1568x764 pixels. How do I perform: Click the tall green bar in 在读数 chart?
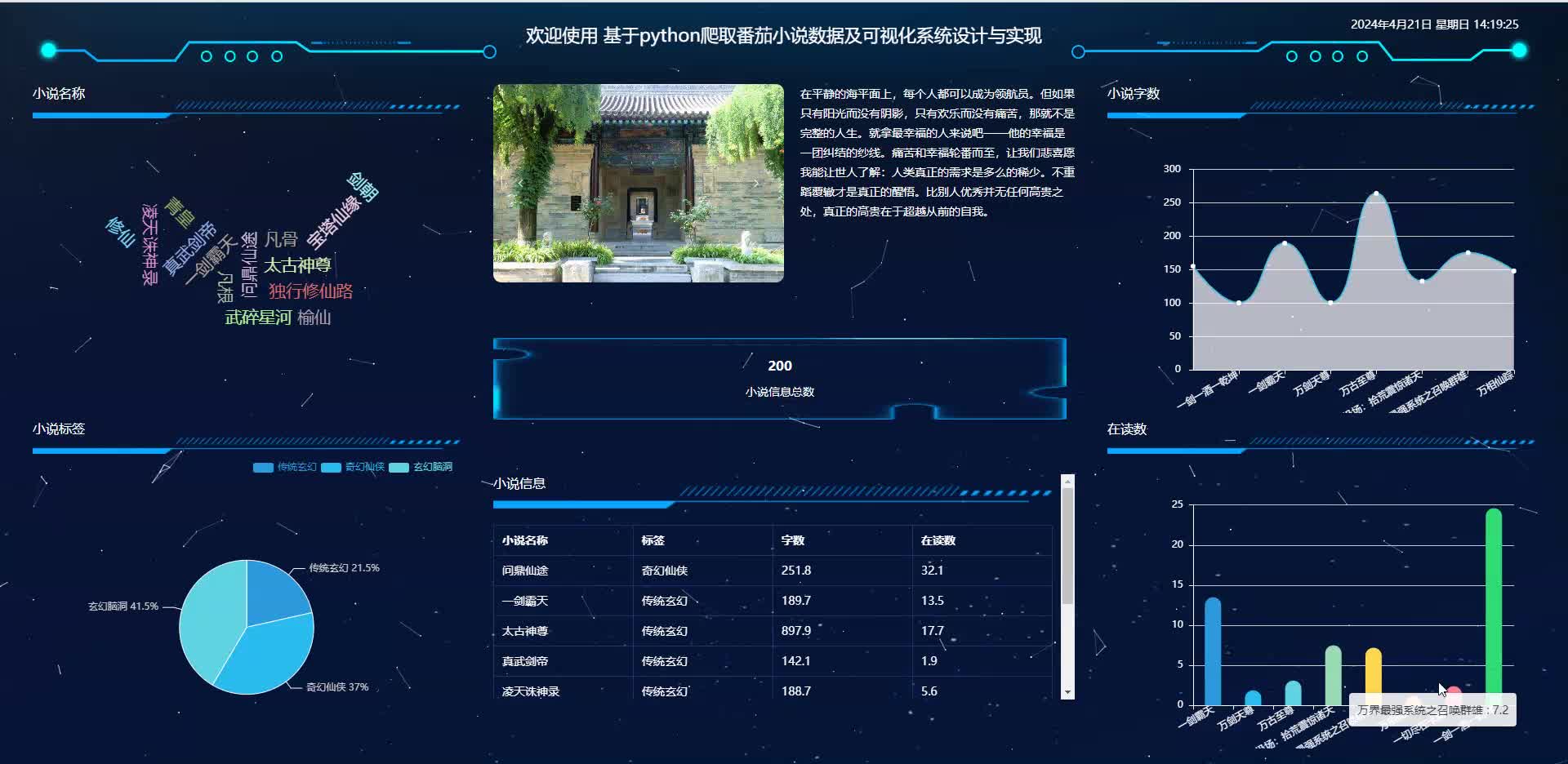pyautogui.click(x=1494, y=606)
